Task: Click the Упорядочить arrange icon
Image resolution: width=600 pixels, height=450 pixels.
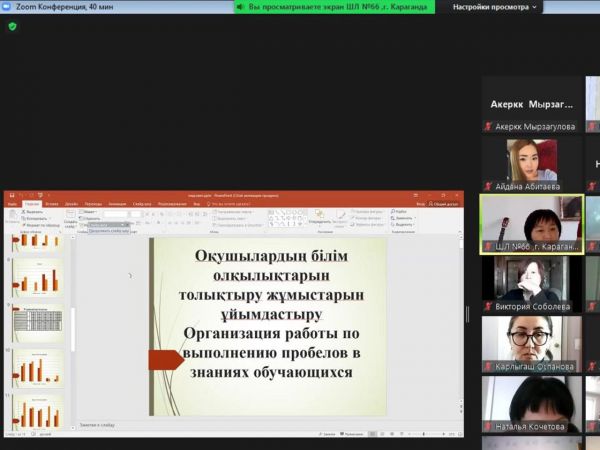Action: coord(319,215)
